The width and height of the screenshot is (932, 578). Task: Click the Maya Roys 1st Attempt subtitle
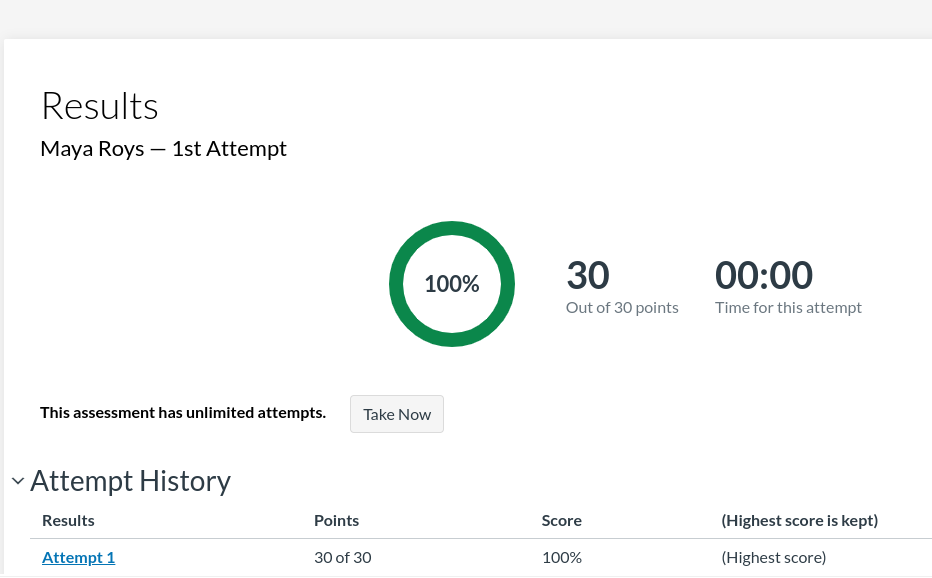163,149
